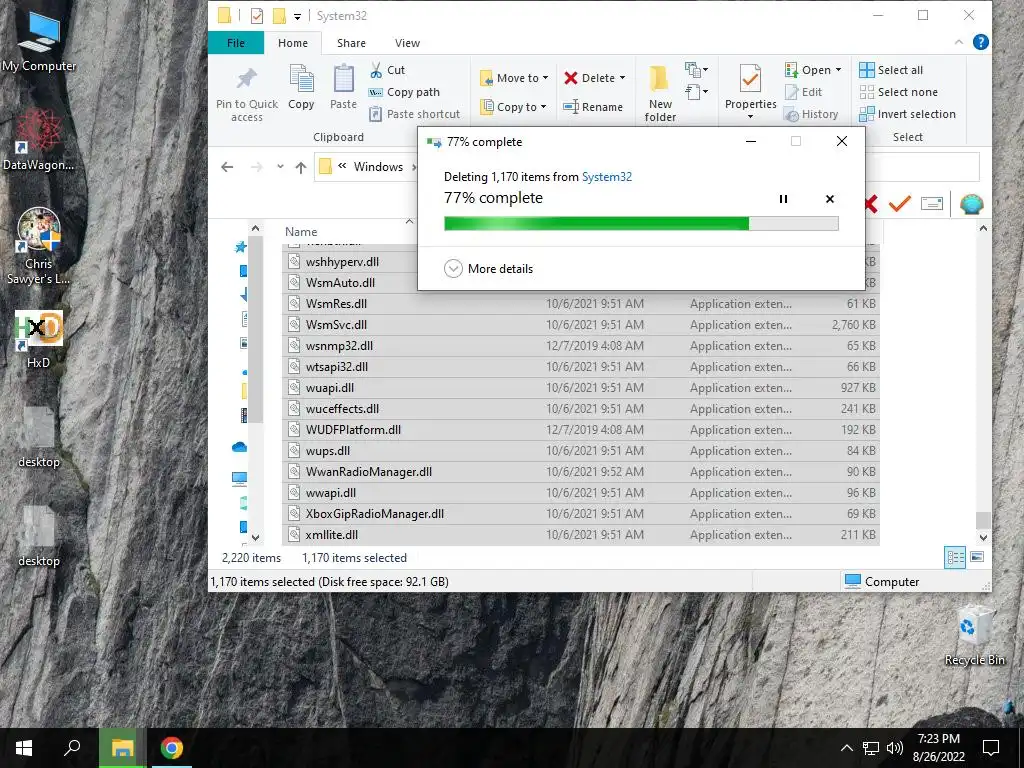Image resolution: width=1024 pixels, height=768 pixels.
Task: Click Edit in the ribbon
Action: [803, 92]
